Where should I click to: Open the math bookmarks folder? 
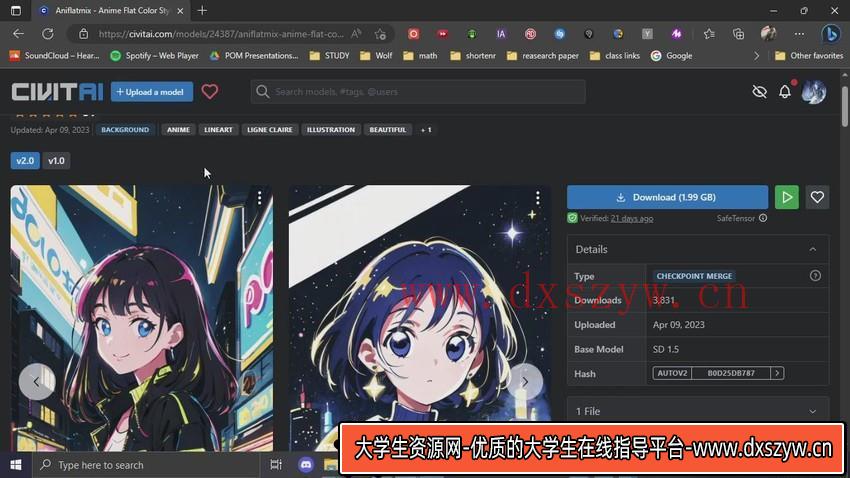(421, 56)
